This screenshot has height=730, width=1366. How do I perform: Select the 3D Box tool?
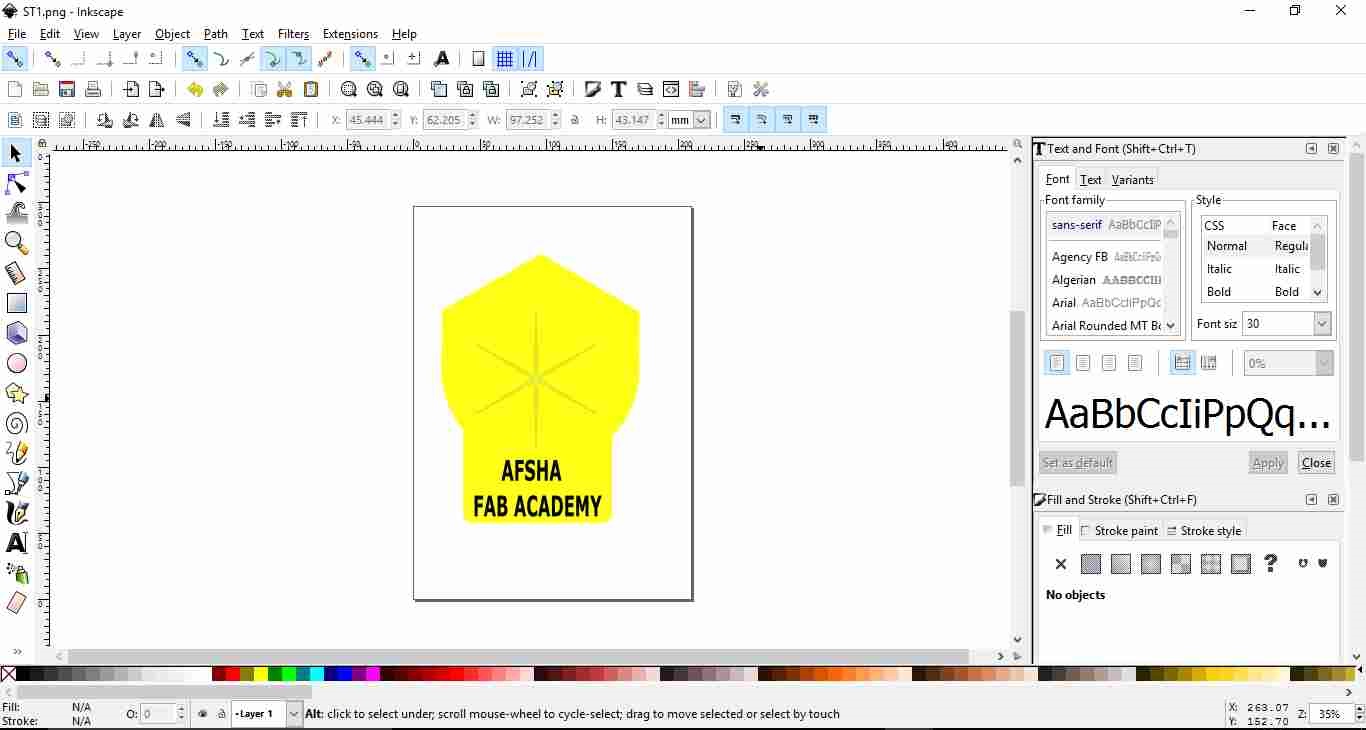[16, 333]
